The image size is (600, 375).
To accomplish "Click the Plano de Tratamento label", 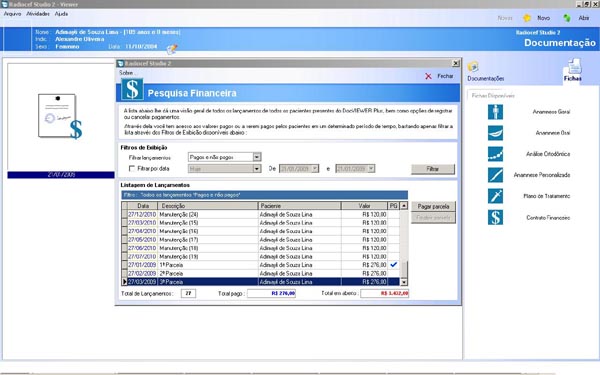I will (546, 196).
